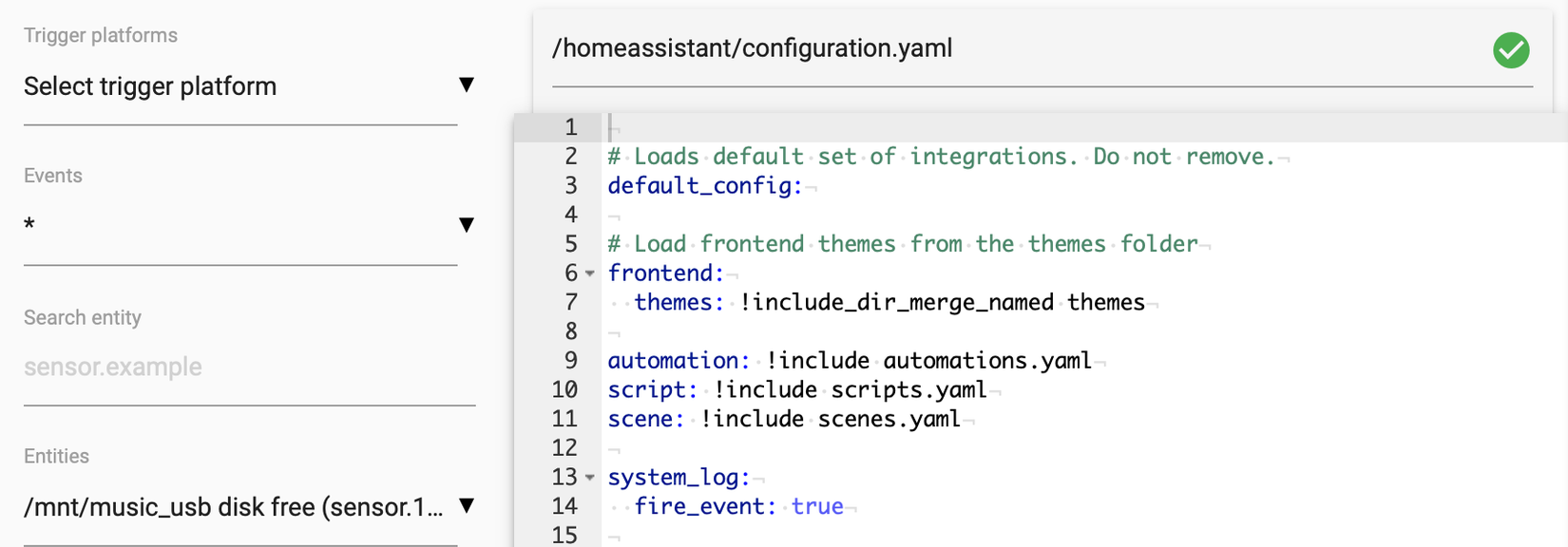The image size is (1568, 547).
Task: Focus the Search entity input field
Action: pos(249,368)
